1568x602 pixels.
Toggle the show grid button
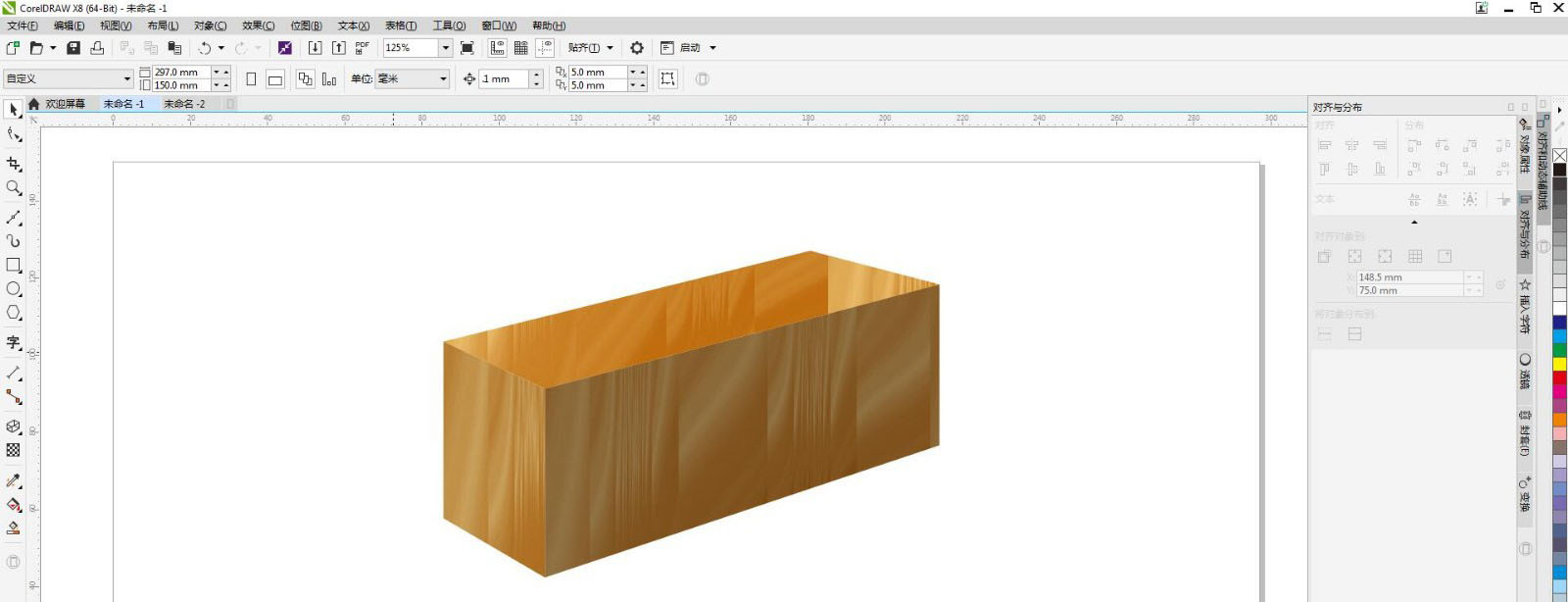click(521, 48)
